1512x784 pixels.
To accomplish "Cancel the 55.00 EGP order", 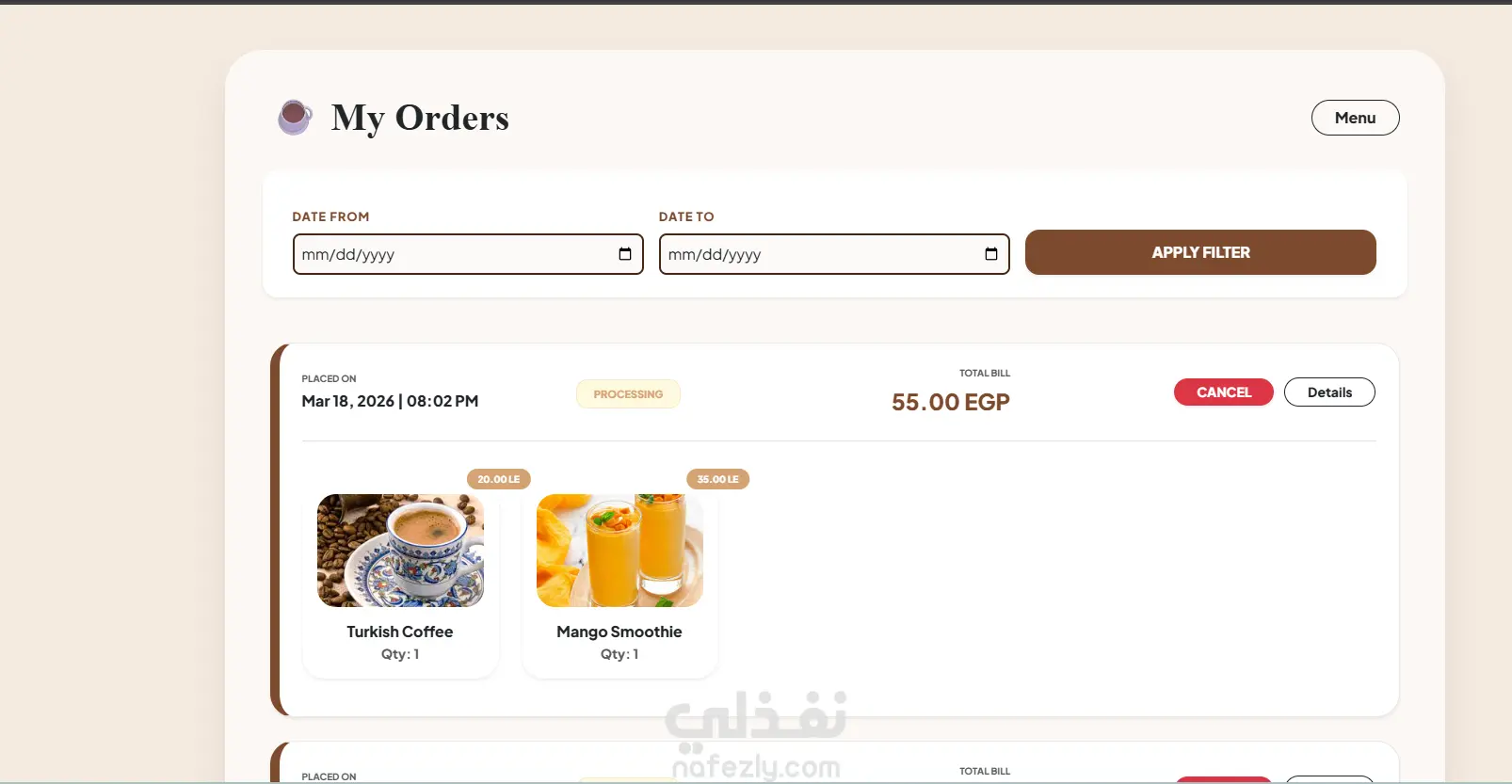I will tap(1223, 392).
